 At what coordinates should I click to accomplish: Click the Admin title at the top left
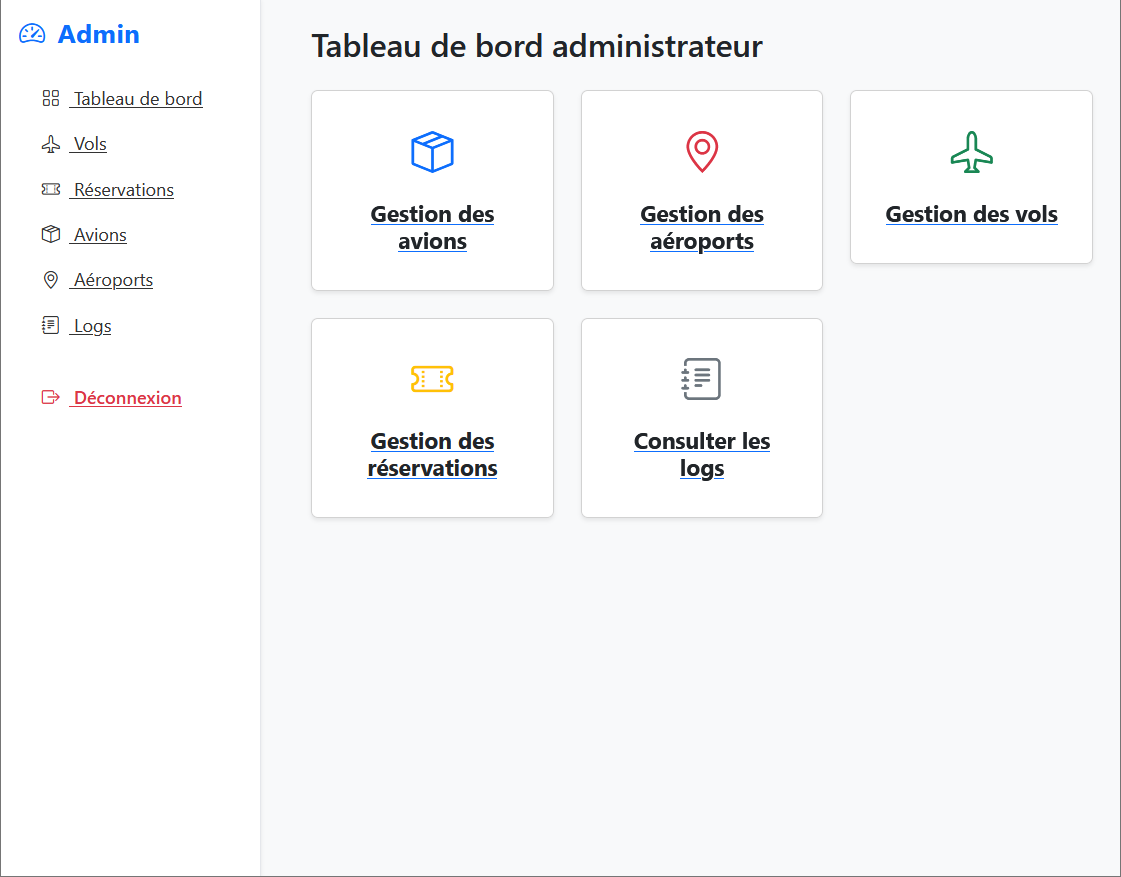[x=98, y=33]
